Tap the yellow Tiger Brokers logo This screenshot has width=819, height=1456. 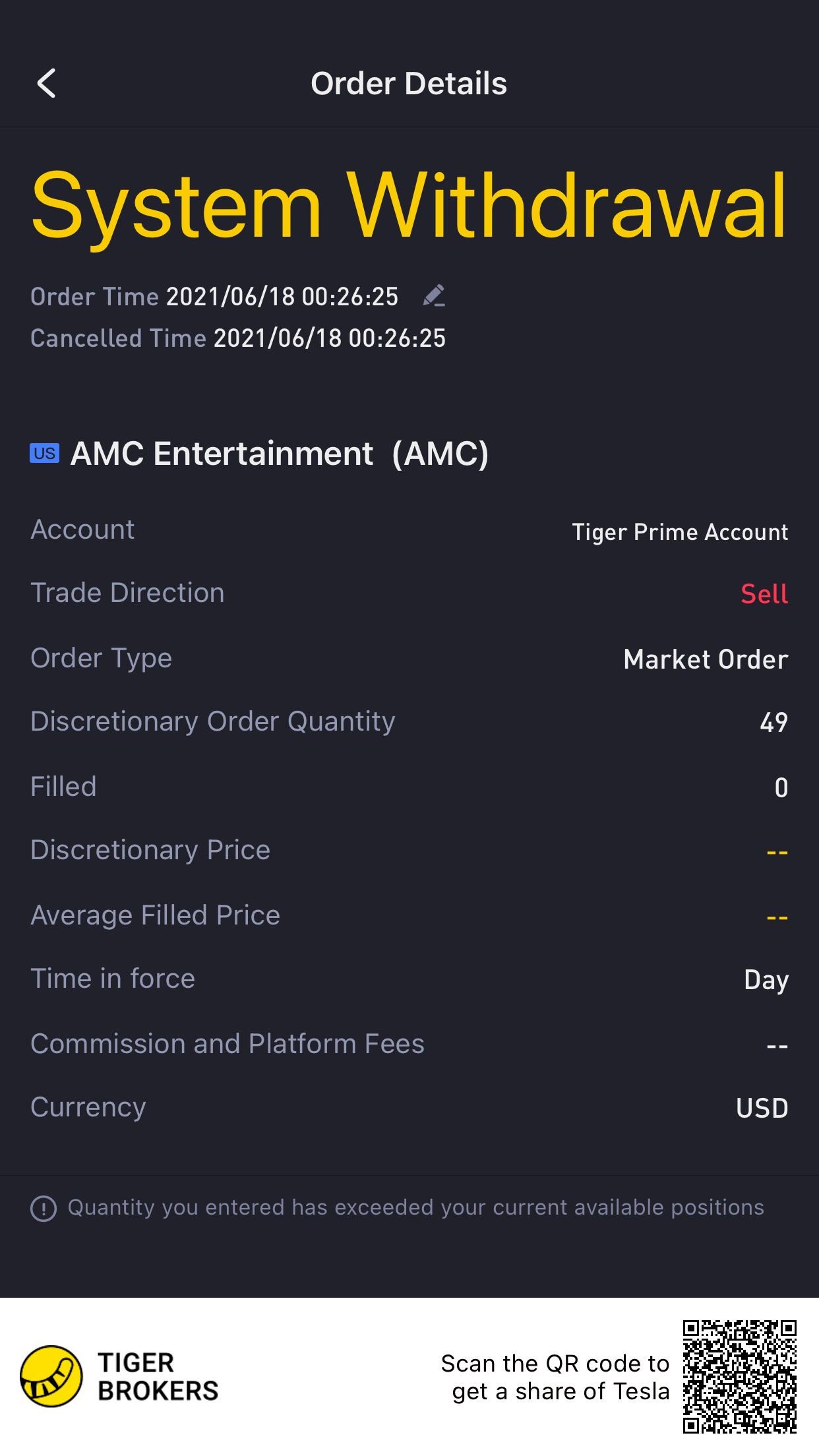pyautogui.click(x=51, y=1376)
